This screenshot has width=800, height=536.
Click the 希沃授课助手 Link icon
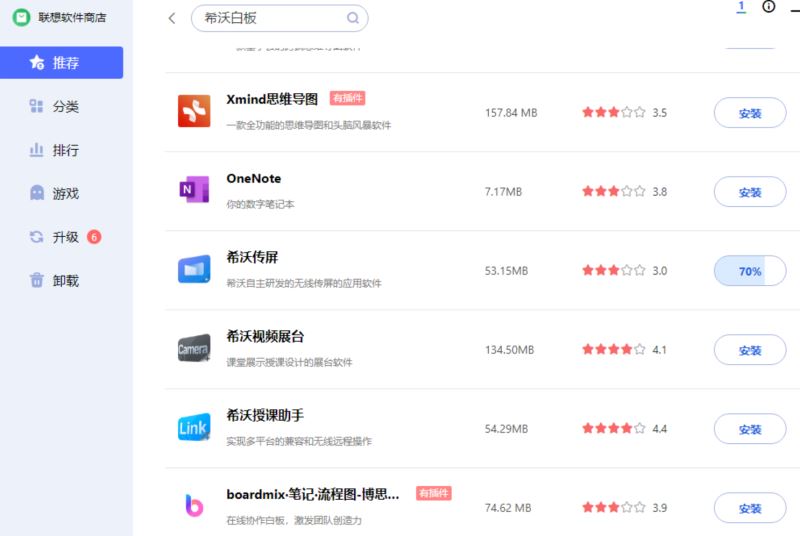point(194,427)
